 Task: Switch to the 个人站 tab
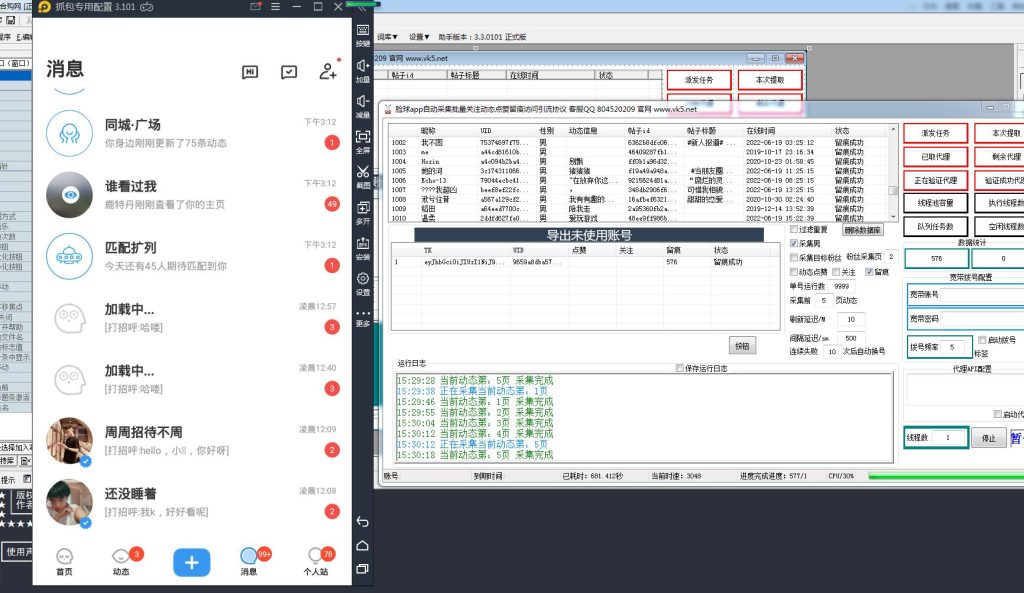[x=315, y=560]
